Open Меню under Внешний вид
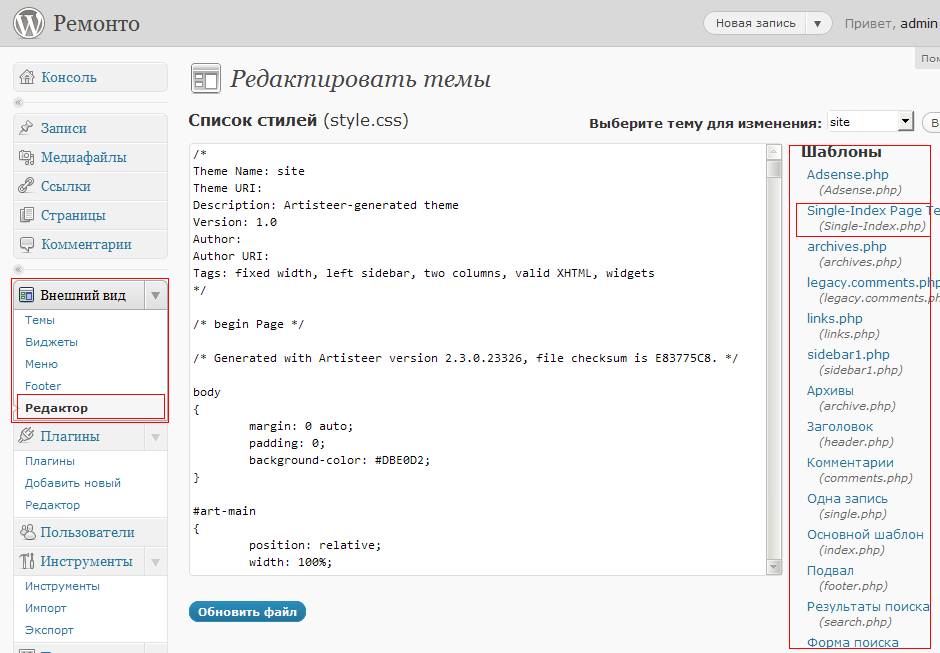The height and width of the screenshot is (653, 940). pos(41,364)
